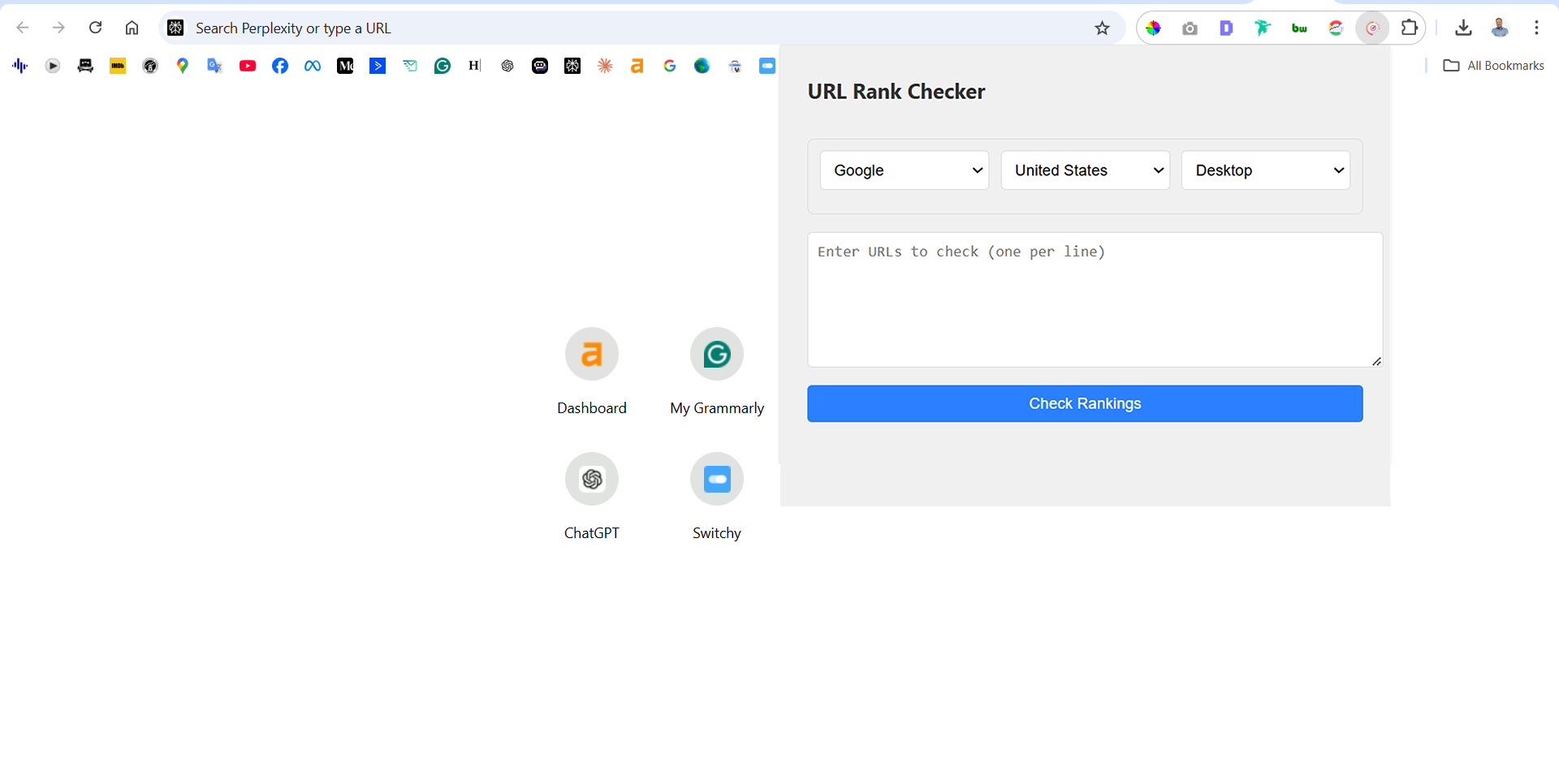
Task: Open the Grammarly bookmark
Action: (443, 66)
